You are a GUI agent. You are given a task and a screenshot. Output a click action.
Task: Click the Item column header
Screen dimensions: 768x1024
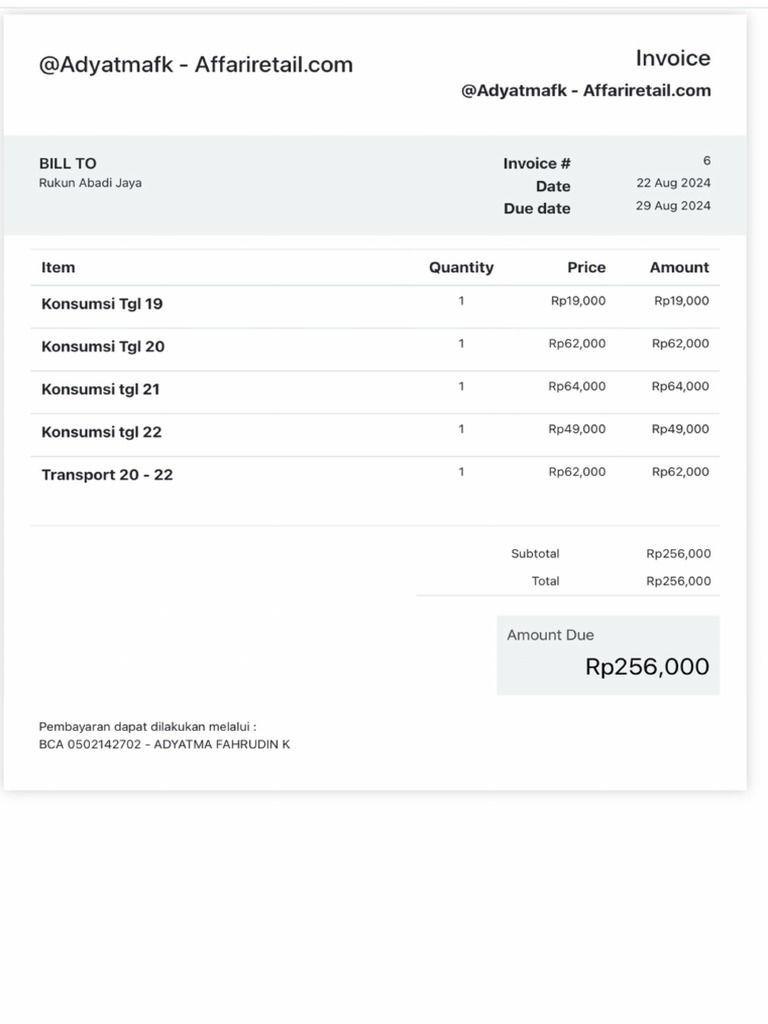58,268
